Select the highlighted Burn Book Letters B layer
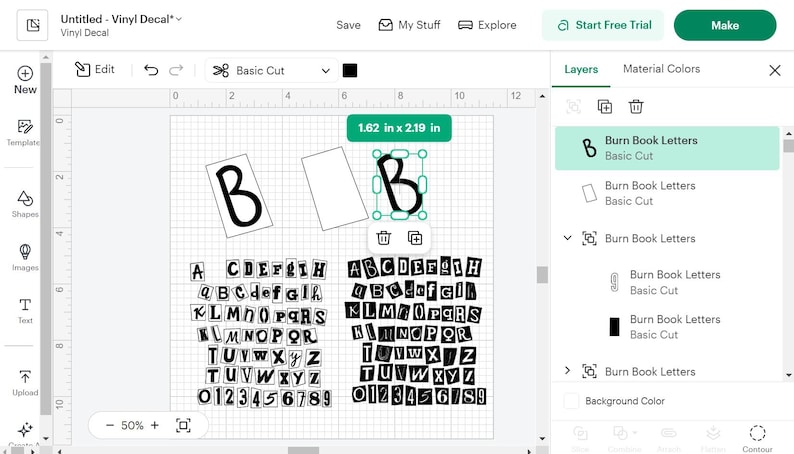The image size is (794, 454). point(667,148)
